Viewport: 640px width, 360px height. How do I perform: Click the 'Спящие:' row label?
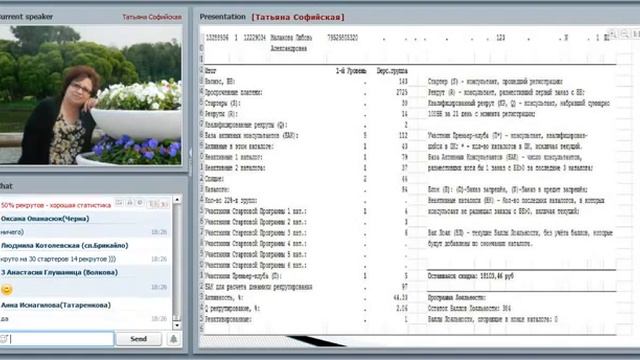[x=214, y=179]
